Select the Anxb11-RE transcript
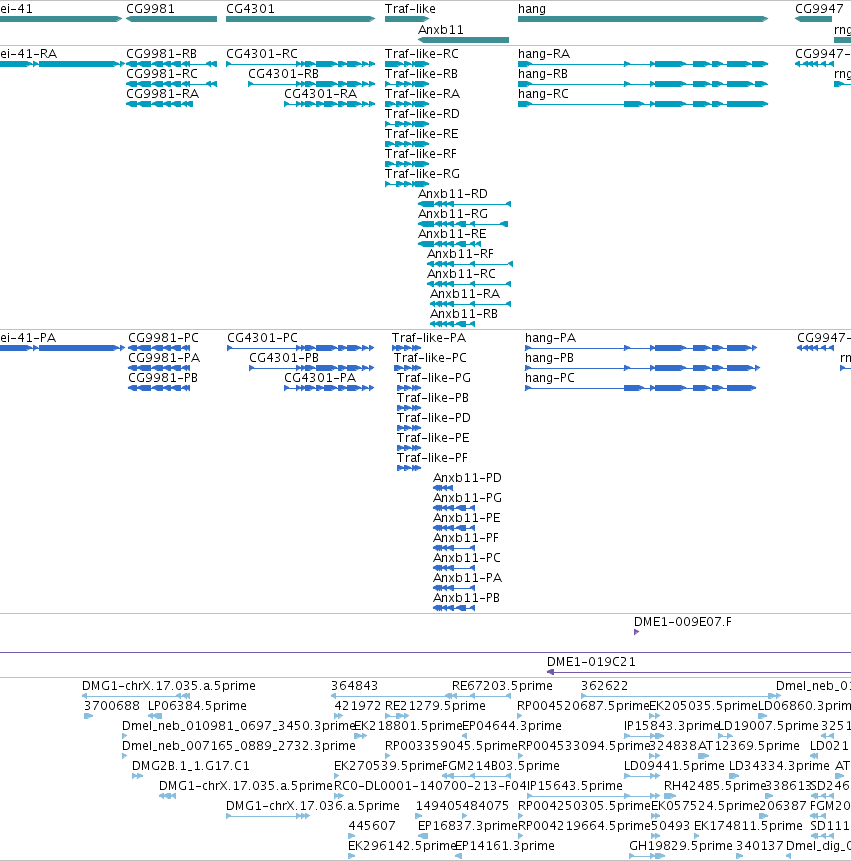The width and height of the screenshot is (851, 861). click(450, 244)
